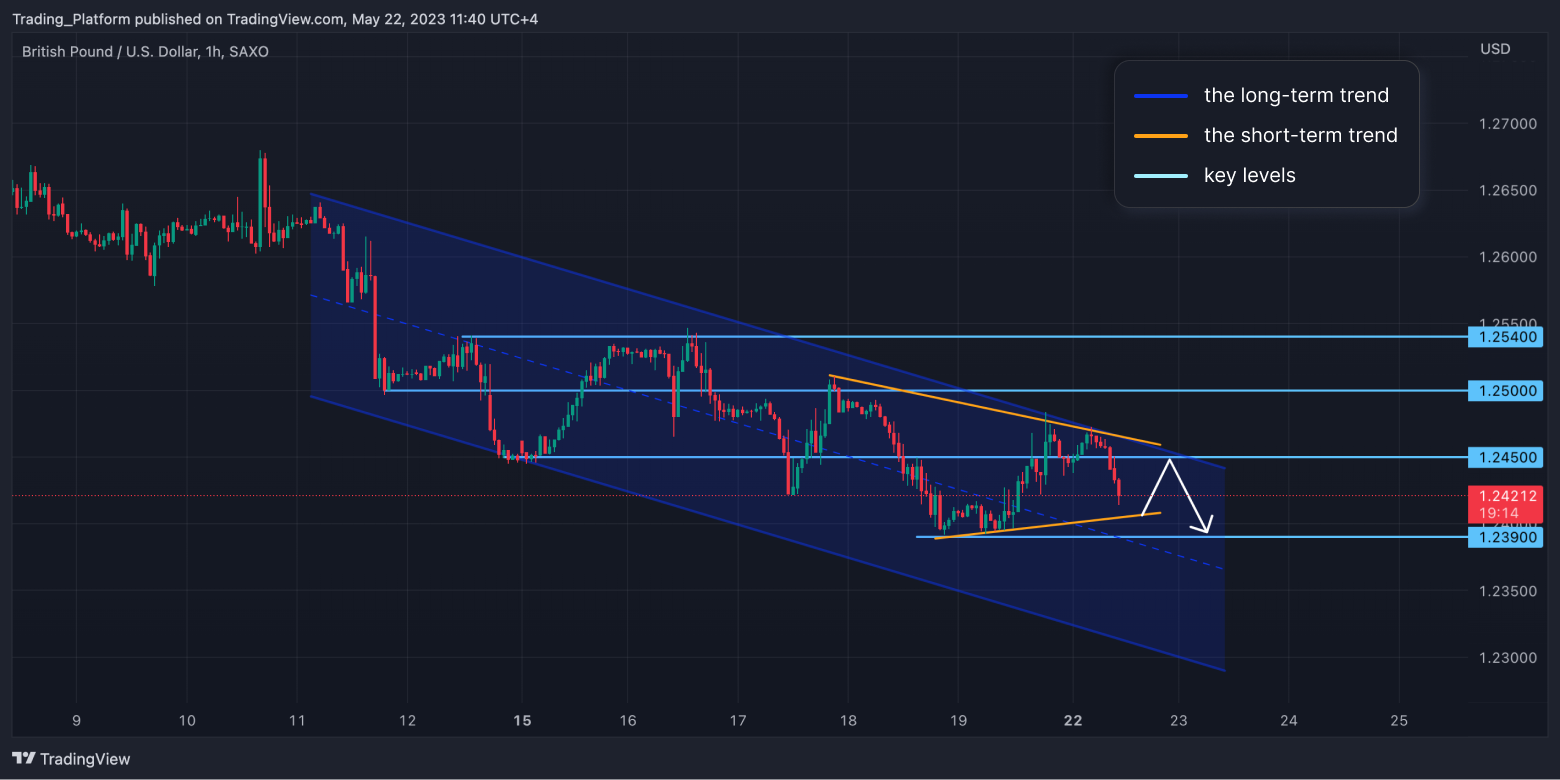This screenshot has height=780, width=1560.
Task: Click the "1.26500" price axis value
Action: coord(1508,190)
